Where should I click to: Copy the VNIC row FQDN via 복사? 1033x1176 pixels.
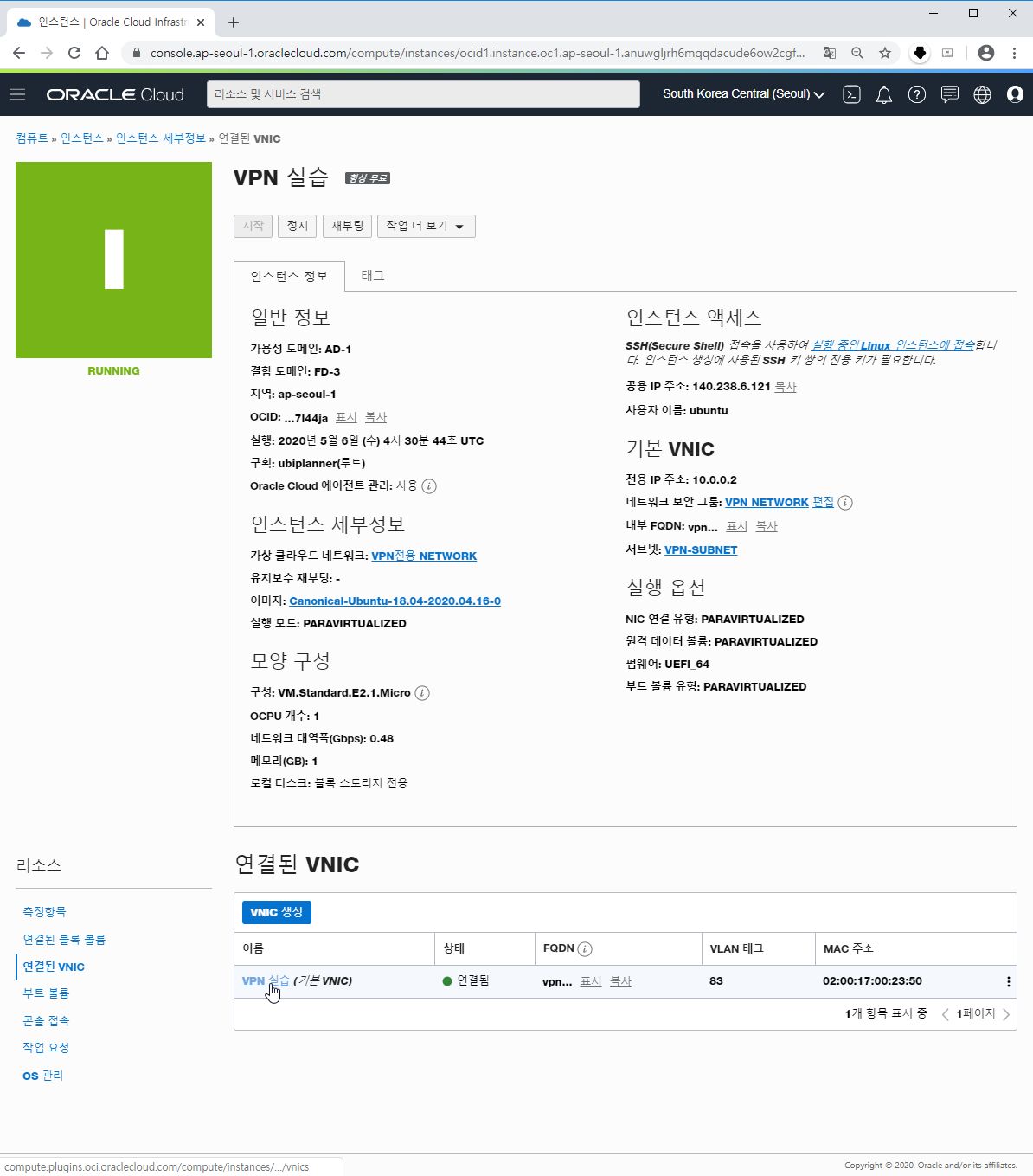tap(620, 981)
